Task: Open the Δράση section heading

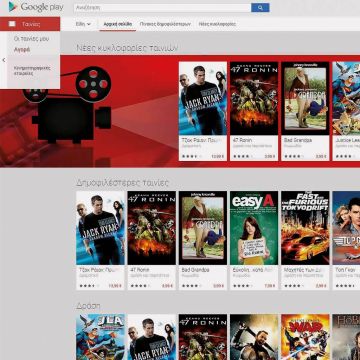Action: click(88, 306)
